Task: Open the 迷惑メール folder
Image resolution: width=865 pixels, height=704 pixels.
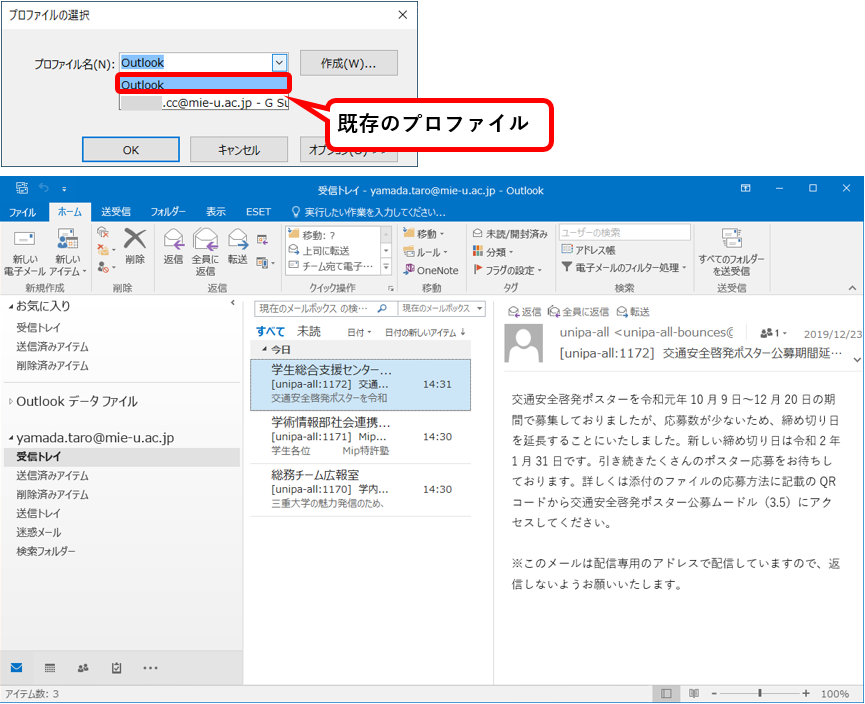Action: tap(38, 532)
